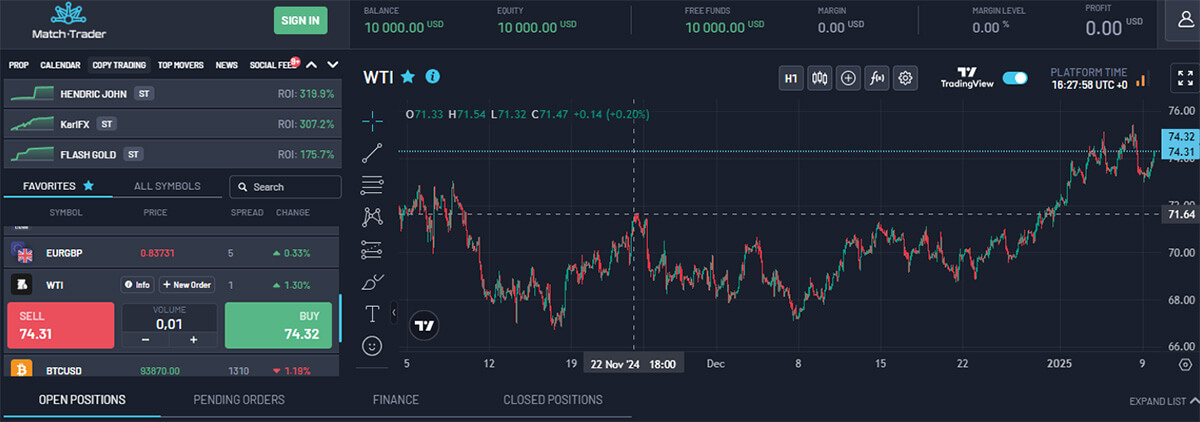Open the indicators f(x) menu
1200x422 pixels.
tap(877, 78)
